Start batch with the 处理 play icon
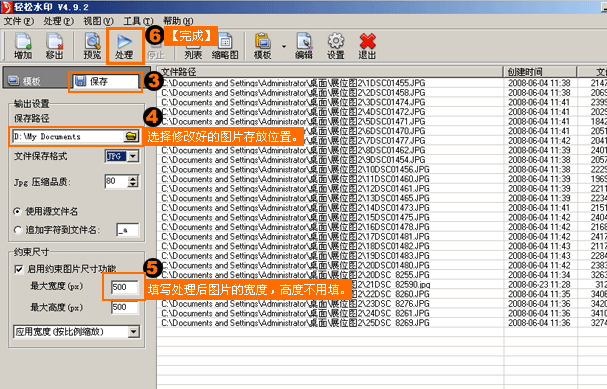Image resolution: width=607 pixels, height=389 pixels. (x=125, y=46)
